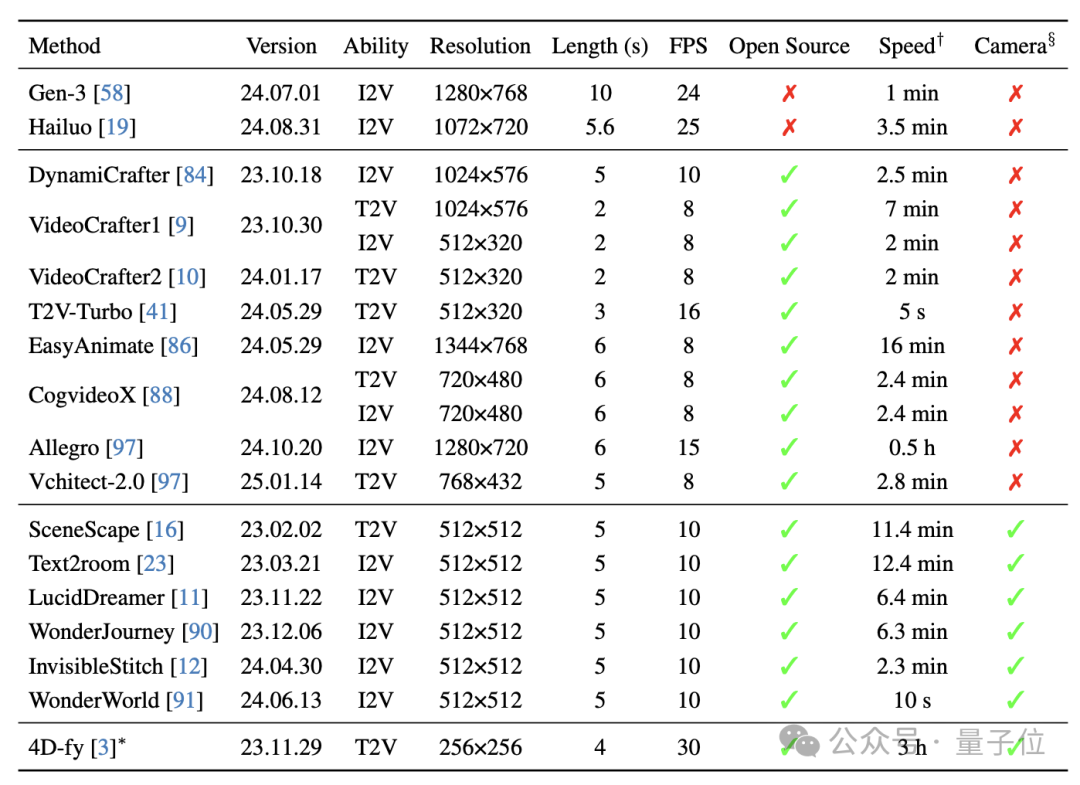Click VideoCrafter2's Open Source check mark

click(x=789, y=276)
